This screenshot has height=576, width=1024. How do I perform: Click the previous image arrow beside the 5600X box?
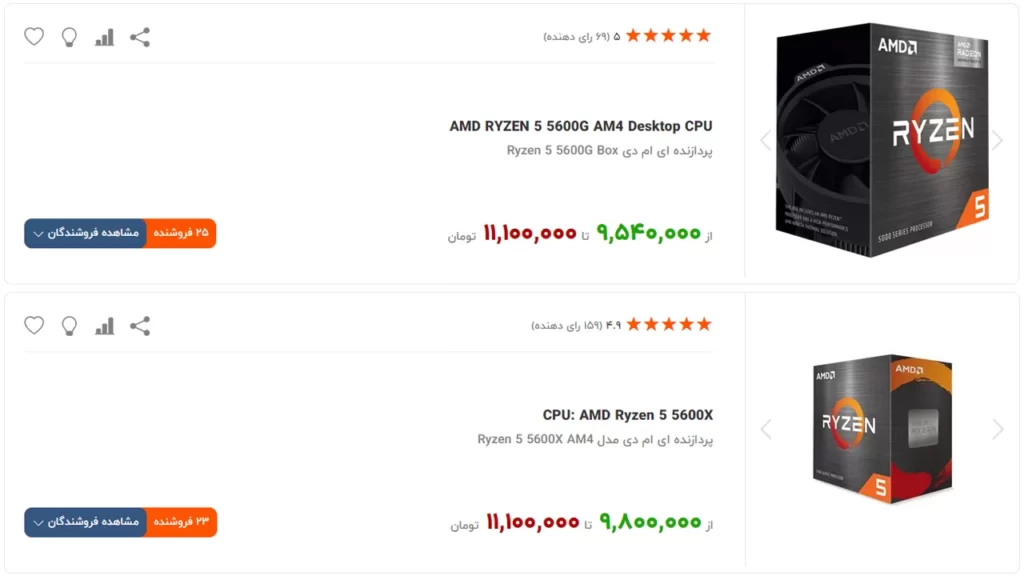point(766,429)
